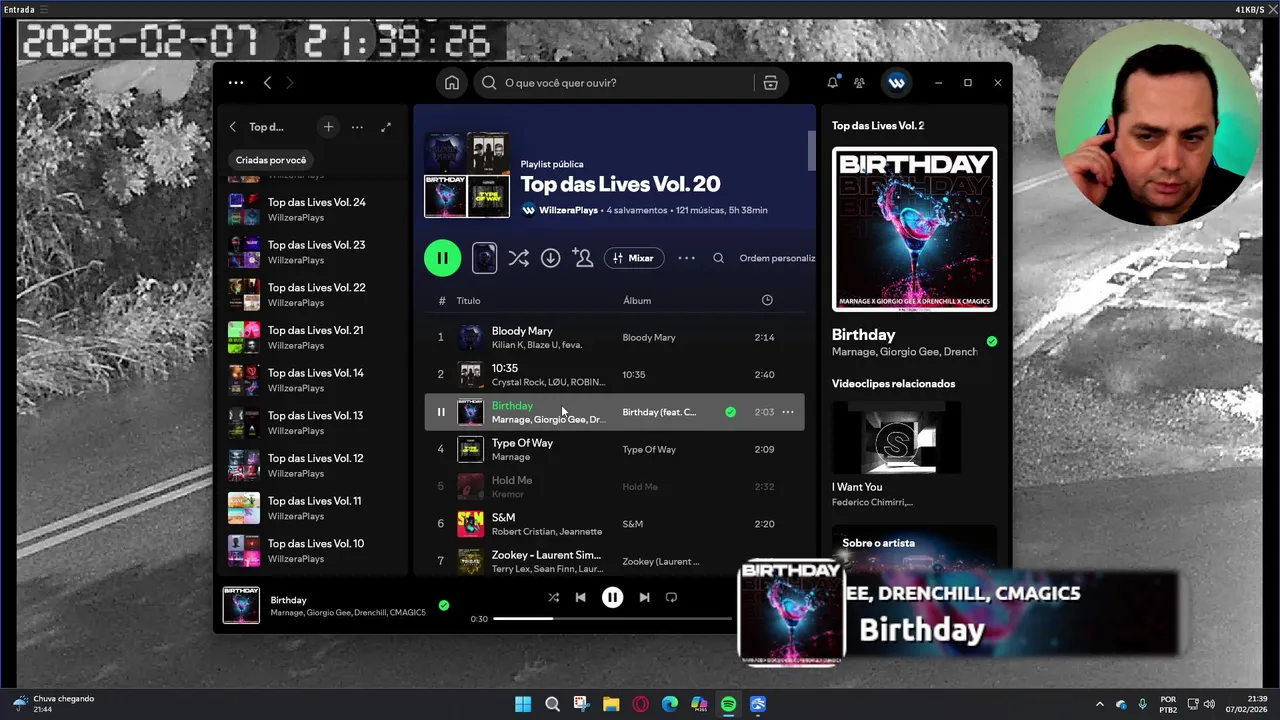Open Top das Lives Vol. 12 playlist

313,465
